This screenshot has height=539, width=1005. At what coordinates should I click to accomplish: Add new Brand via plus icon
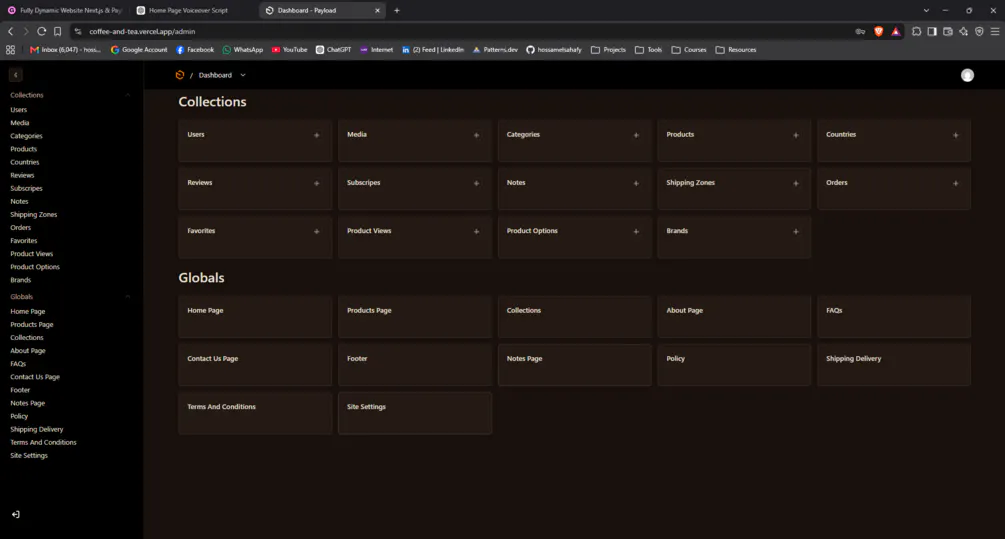click(x=795, y=231)
